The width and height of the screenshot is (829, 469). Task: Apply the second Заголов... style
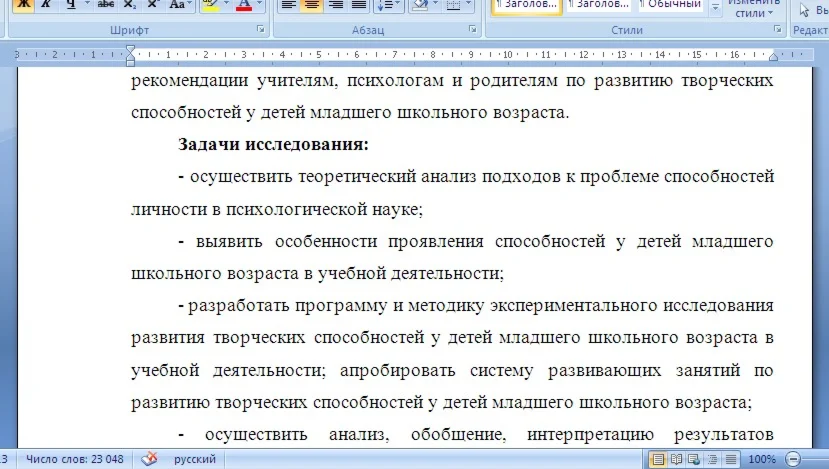click(x=598, y=5)
